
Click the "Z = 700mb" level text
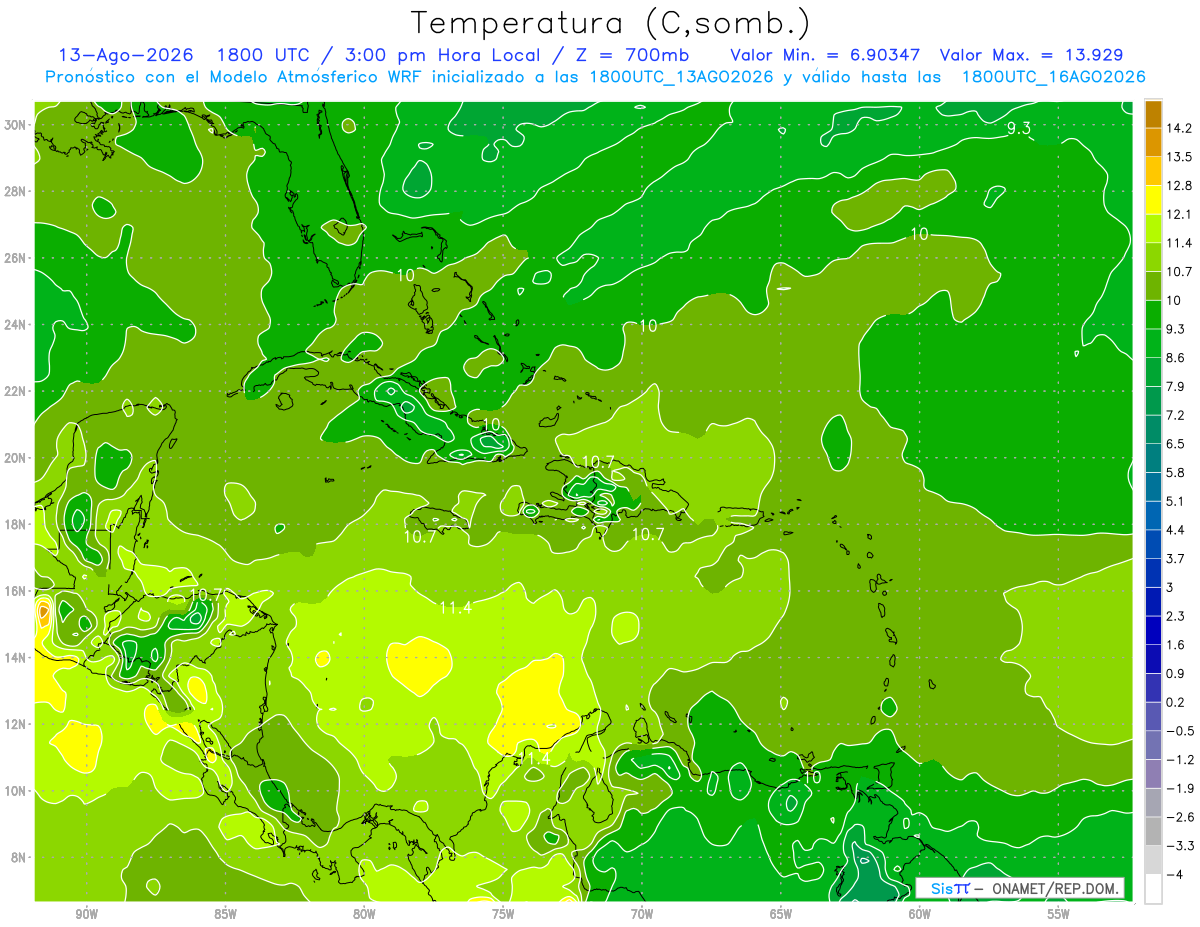pyautogui.click(x=630, y=55)
